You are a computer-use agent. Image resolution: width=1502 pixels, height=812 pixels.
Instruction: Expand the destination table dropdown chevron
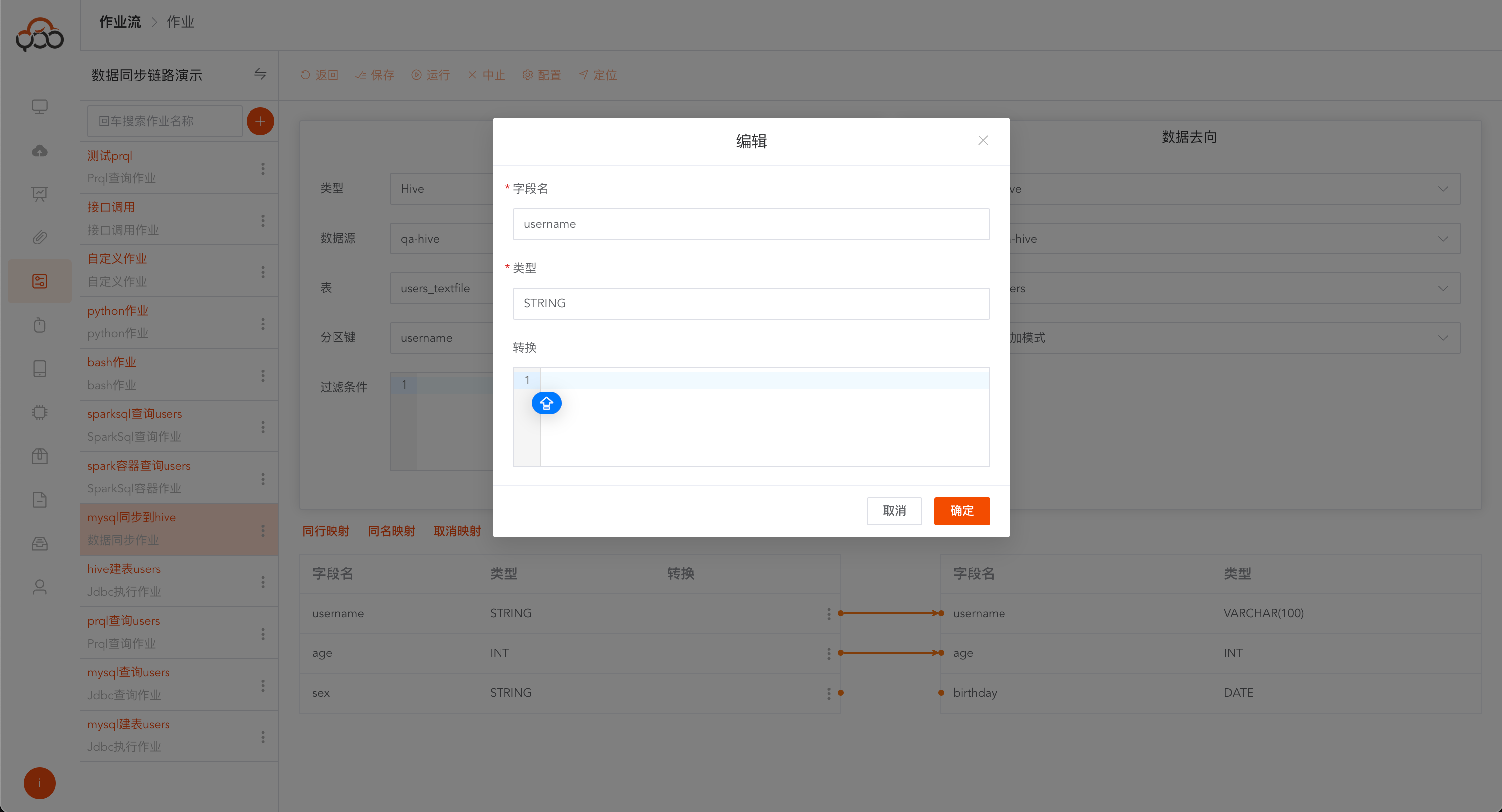click(x=1442, y=289)
